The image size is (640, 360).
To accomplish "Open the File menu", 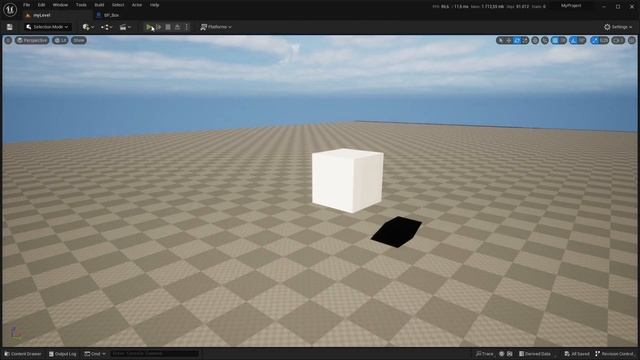I will pos(27,5).
